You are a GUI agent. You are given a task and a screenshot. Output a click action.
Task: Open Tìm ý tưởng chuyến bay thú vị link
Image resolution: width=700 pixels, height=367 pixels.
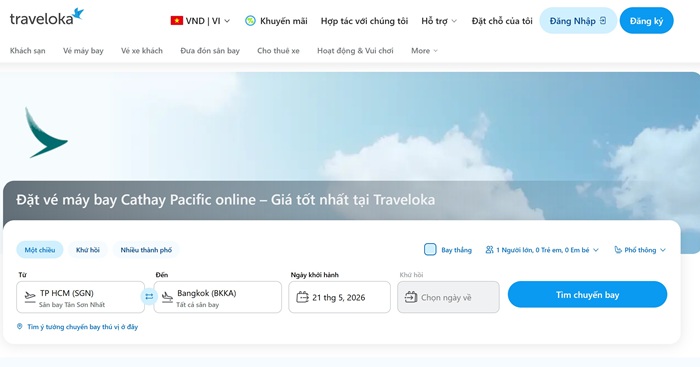coord(83,327)
